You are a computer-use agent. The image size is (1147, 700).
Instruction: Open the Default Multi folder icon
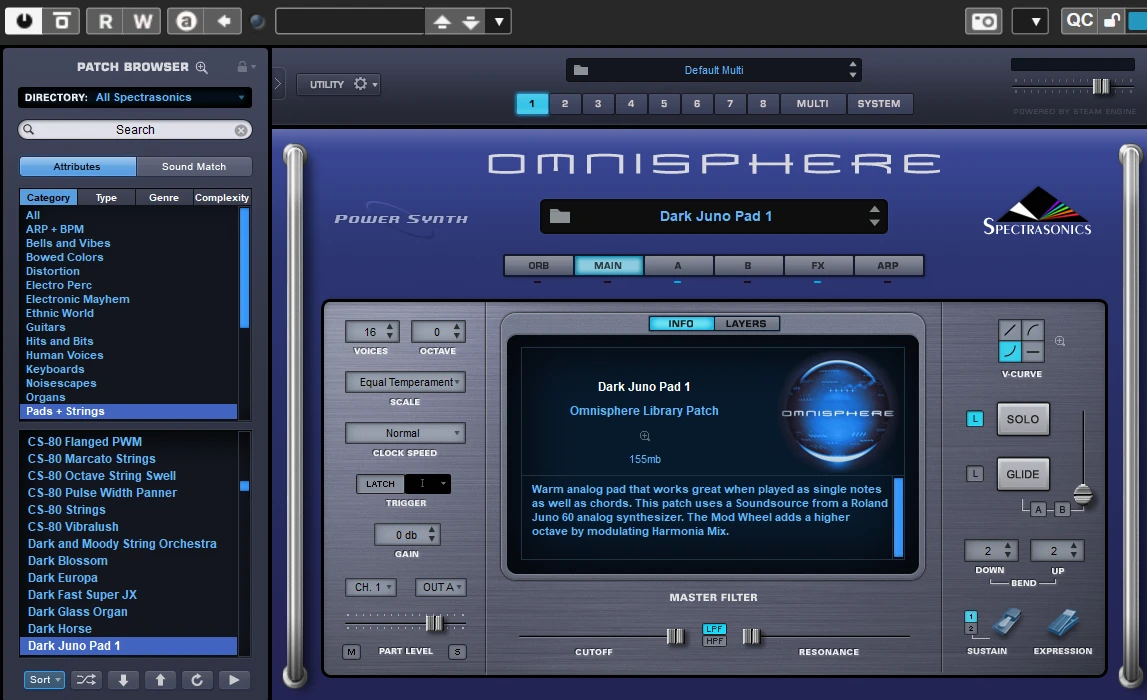point(581,70)
